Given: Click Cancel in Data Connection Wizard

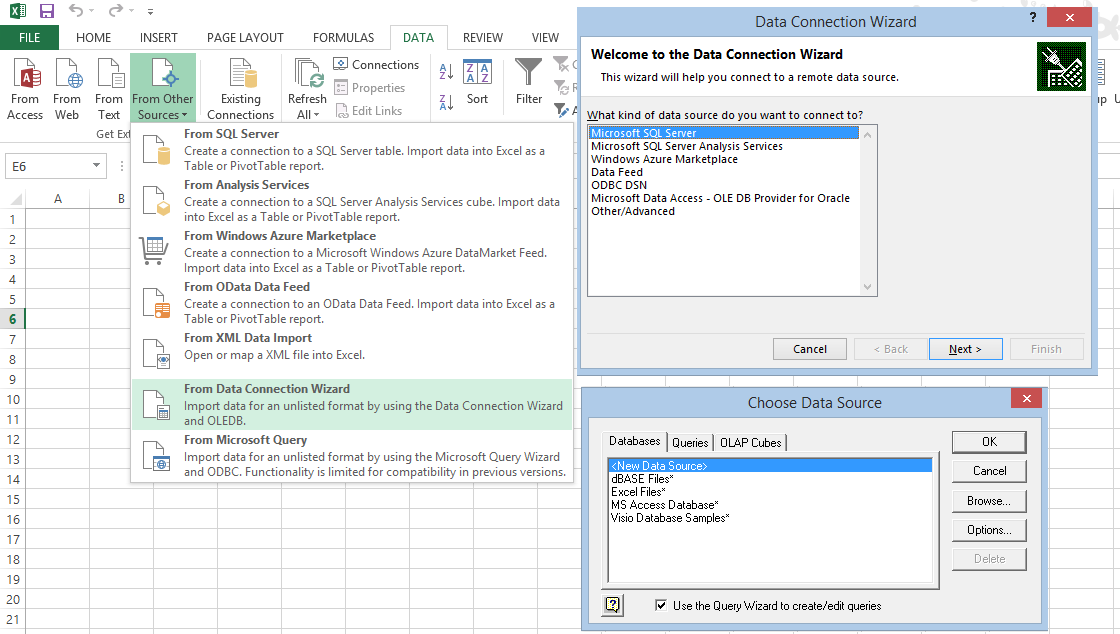Looking at the screenshot, I should (810, 349).
